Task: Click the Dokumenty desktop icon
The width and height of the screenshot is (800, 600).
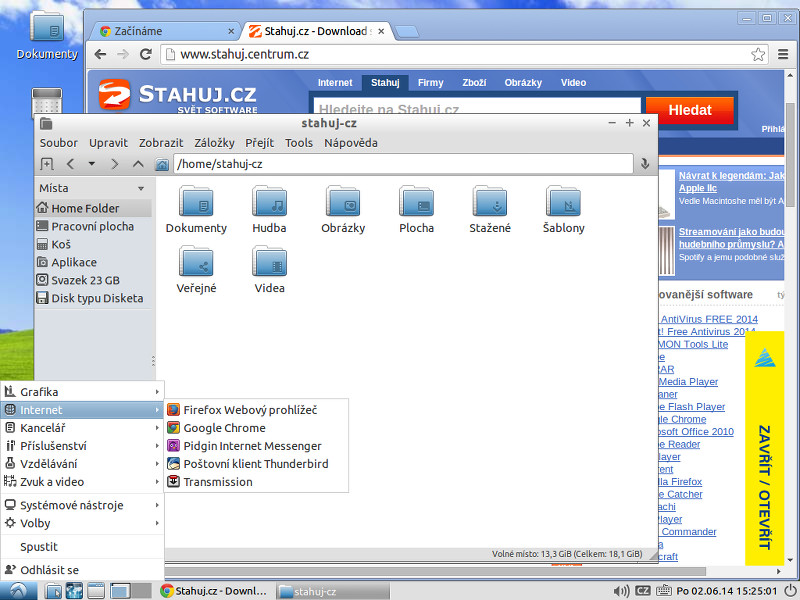Action: click(x=47, y=35)
